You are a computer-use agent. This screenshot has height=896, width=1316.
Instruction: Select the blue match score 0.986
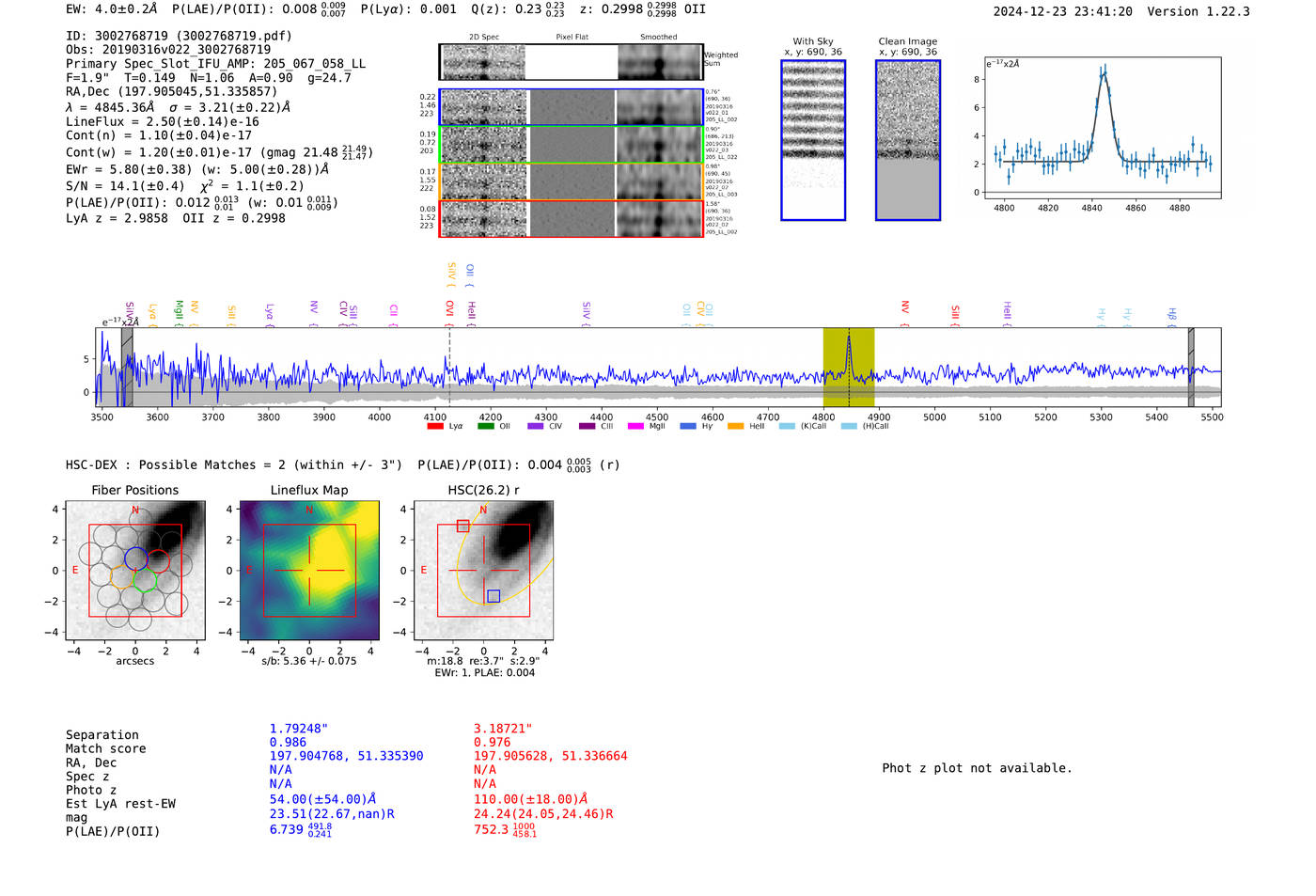tap(288, 743)
